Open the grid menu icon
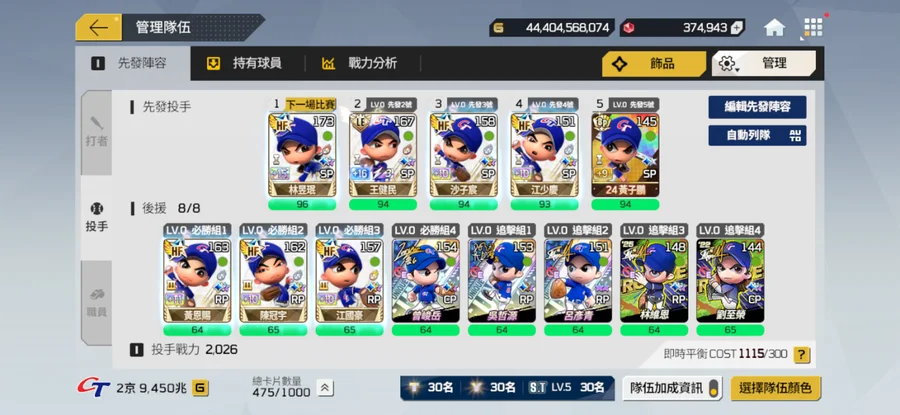900x415 pixels. click(813, 27)
